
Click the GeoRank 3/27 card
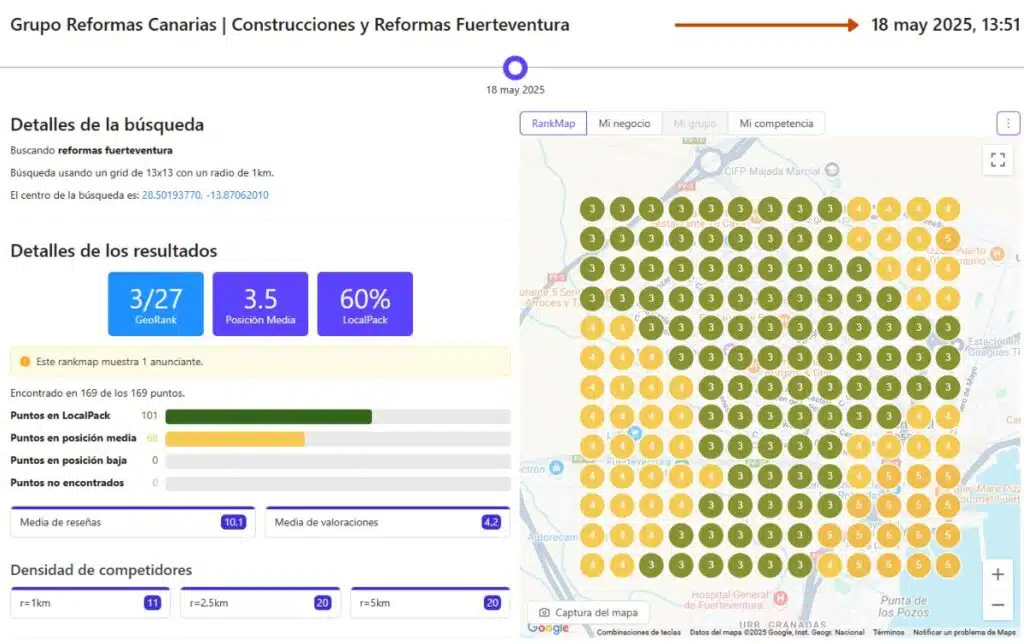(155, 304)
